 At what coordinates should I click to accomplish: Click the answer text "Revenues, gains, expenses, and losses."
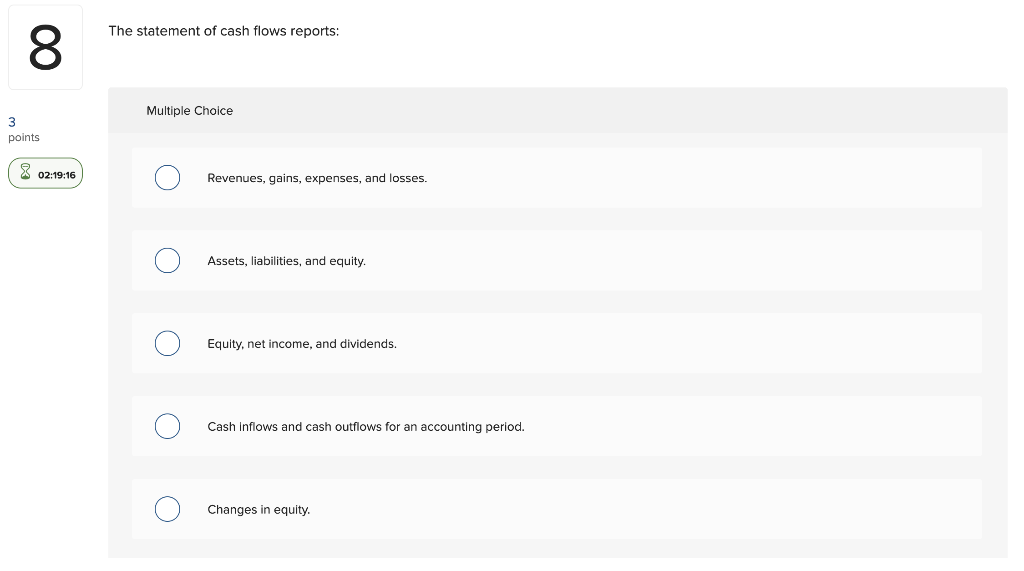point(317,178)
